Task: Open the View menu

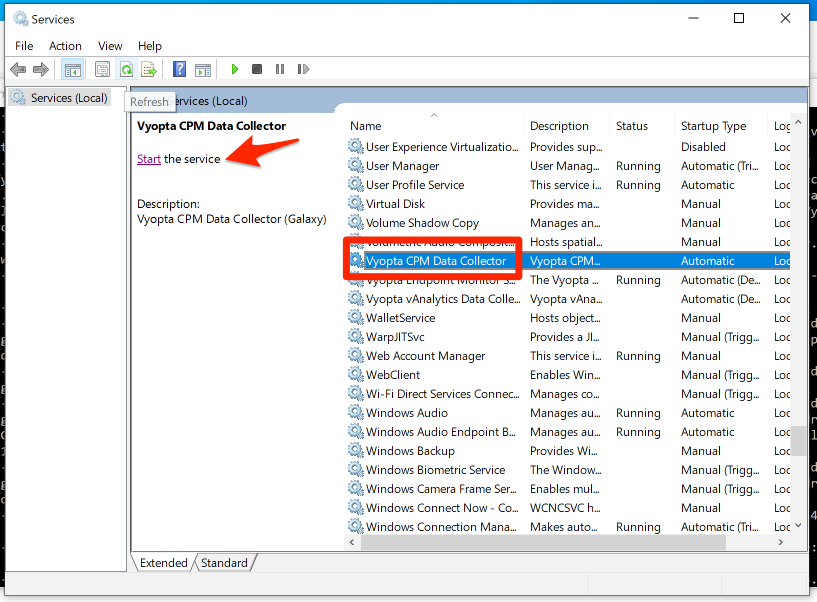Action: (x=110, y=46)
